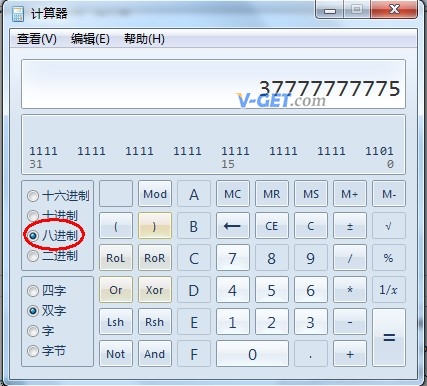The height and width of the screenshot is (386, 427).
Task: Open the 帮助(H) menu
Action: pos(144,39)
